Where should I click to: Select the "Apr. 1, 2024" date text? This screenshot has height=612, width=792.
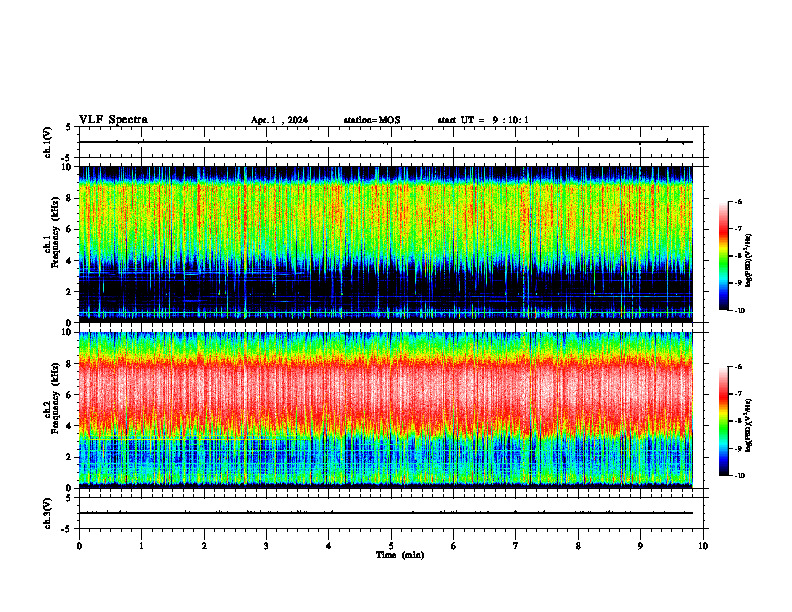pos(279,120)
